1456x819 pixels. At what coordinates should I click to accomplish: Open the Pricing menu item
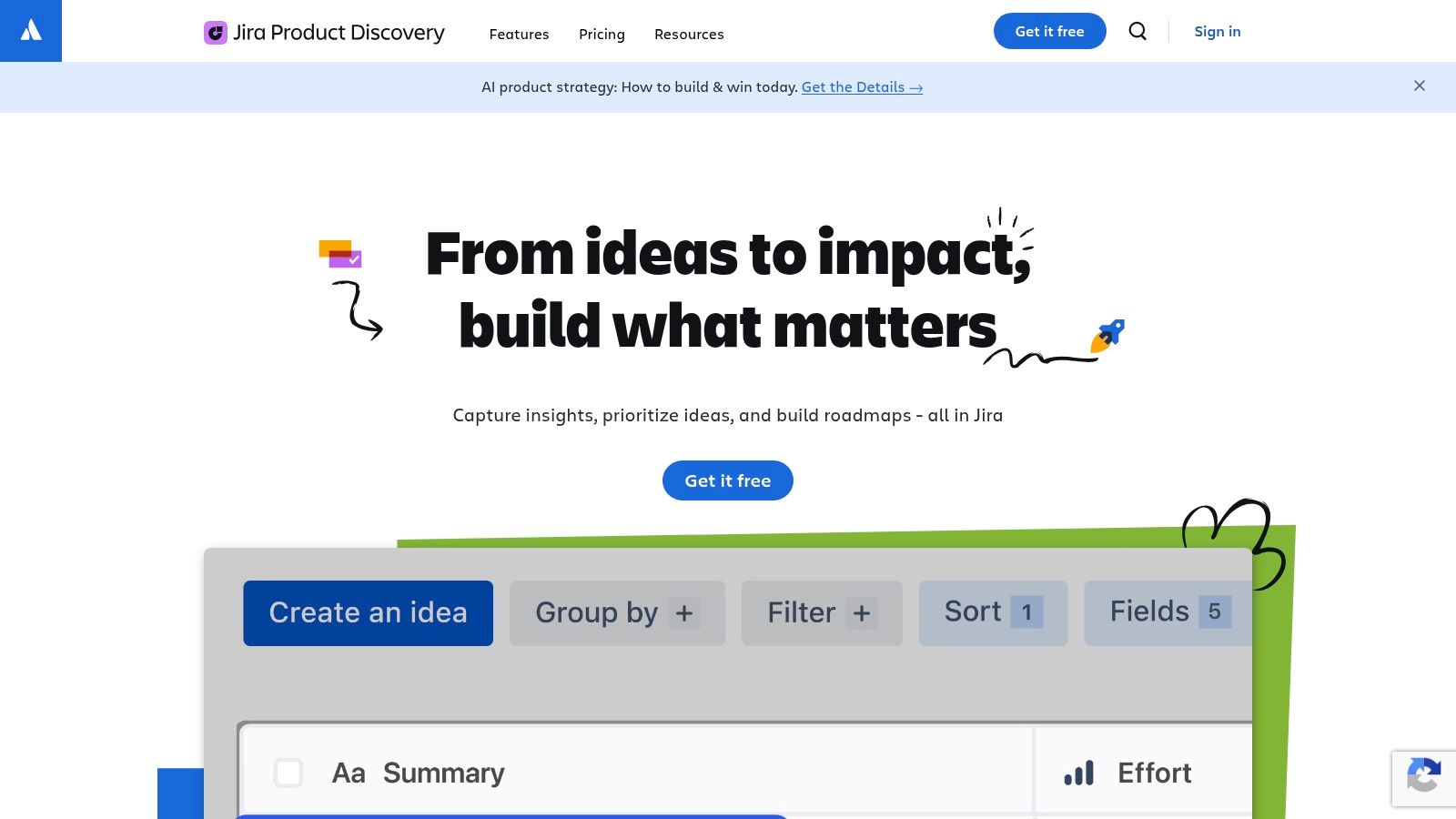pos(602,34)
